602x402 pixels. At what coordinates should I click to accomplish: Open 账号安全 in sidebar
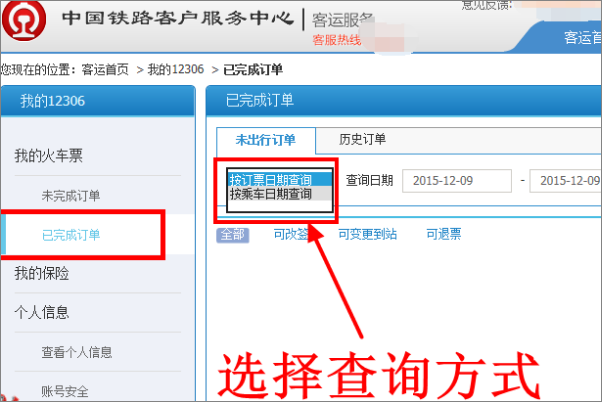pyautogui.click(x=65, y=392)
